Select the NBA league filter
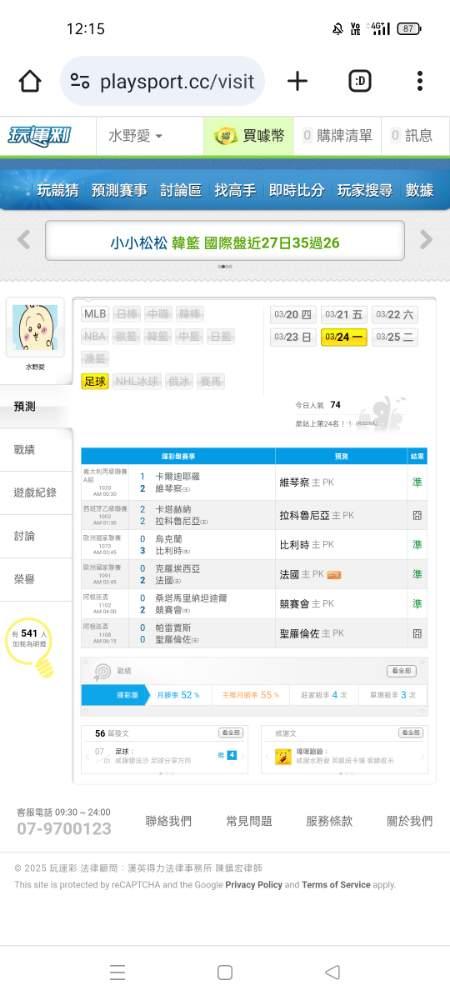 point(95,336)
